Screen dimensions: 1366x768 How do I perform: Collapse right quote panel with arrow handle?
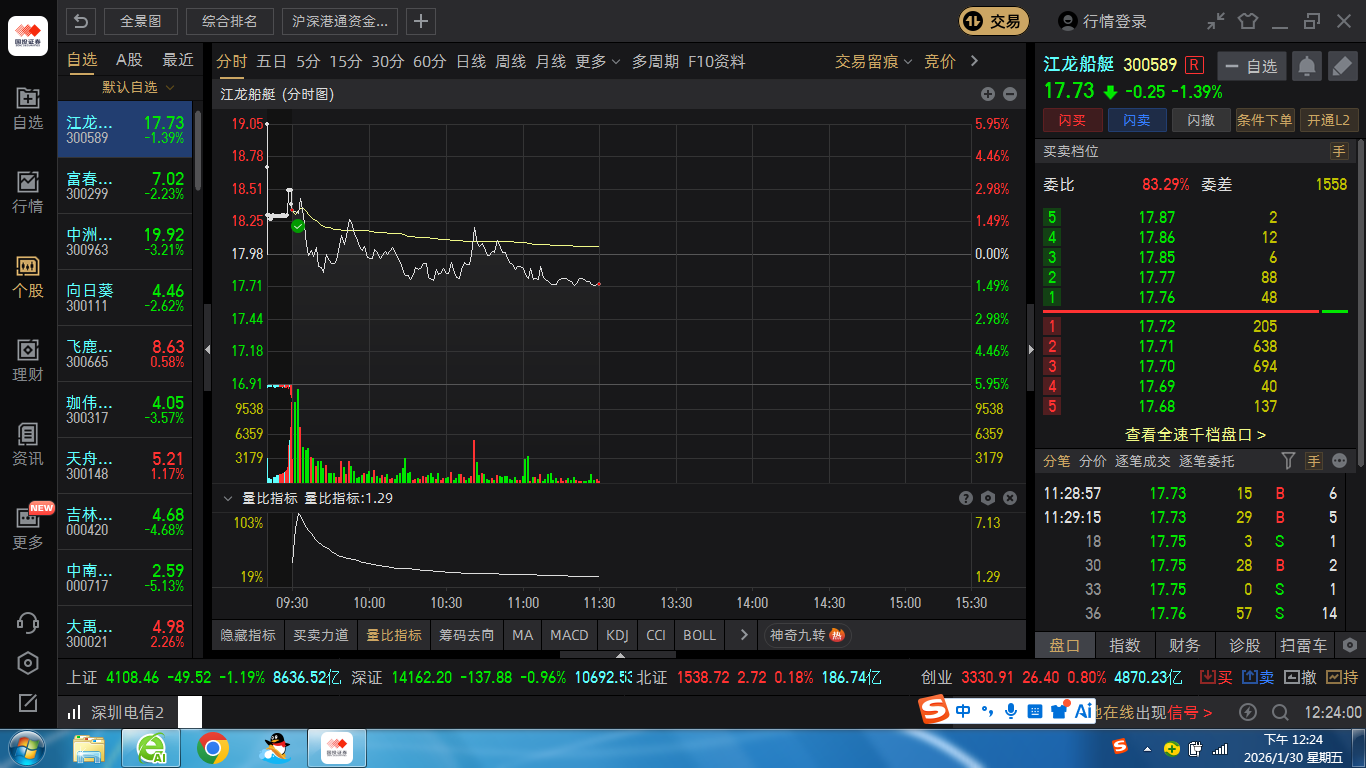1031,349
